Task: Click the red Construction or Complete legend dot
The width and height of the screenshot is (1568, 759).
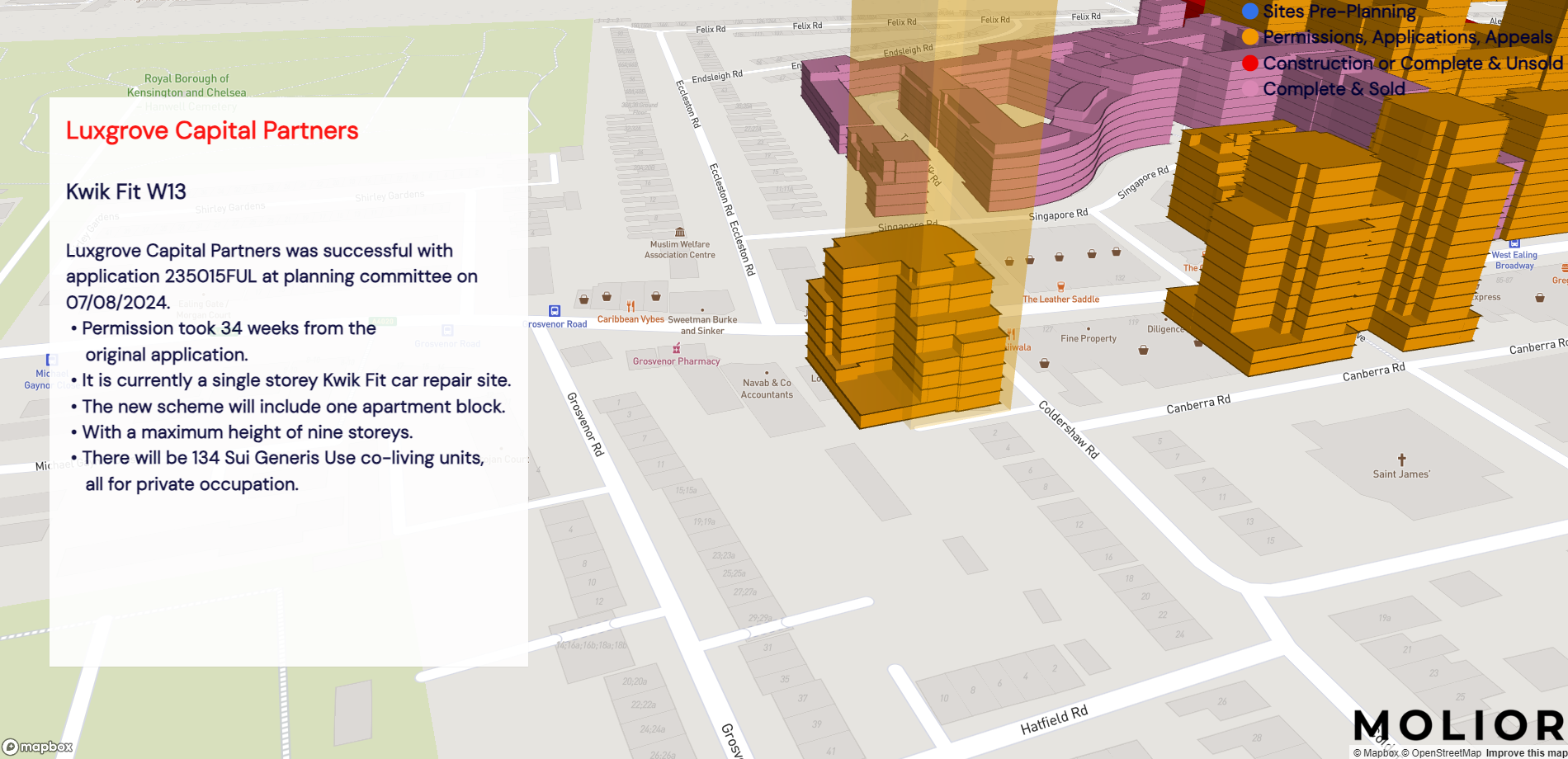Action: [1250, 64]
